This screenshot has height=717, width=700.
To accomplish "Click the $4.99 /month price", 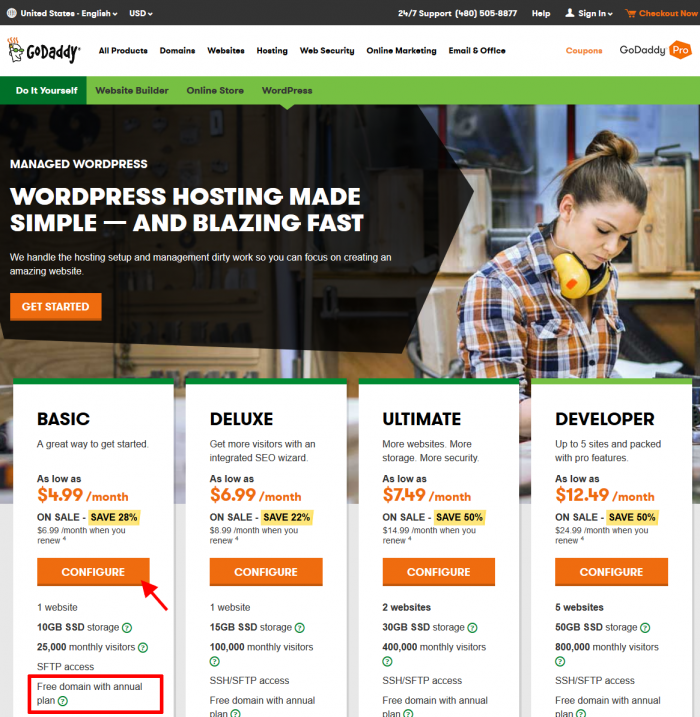I will (83, 495).
